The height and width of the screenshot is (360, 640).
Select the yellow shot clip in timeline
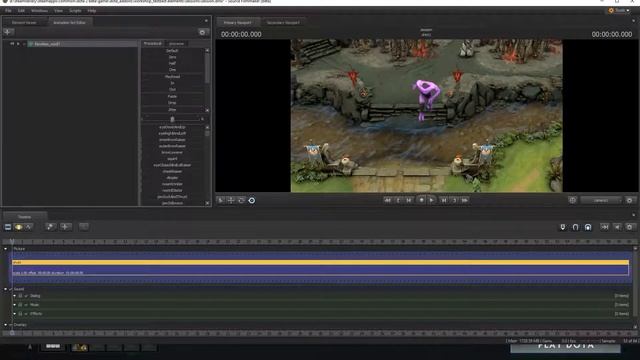point(320,262)
